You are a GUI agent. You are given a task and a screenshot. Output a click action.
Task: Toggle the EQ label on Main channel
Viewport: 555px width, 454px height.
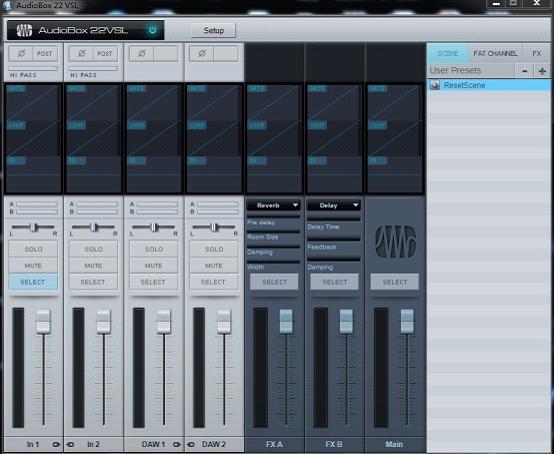(x=377, y=161)
